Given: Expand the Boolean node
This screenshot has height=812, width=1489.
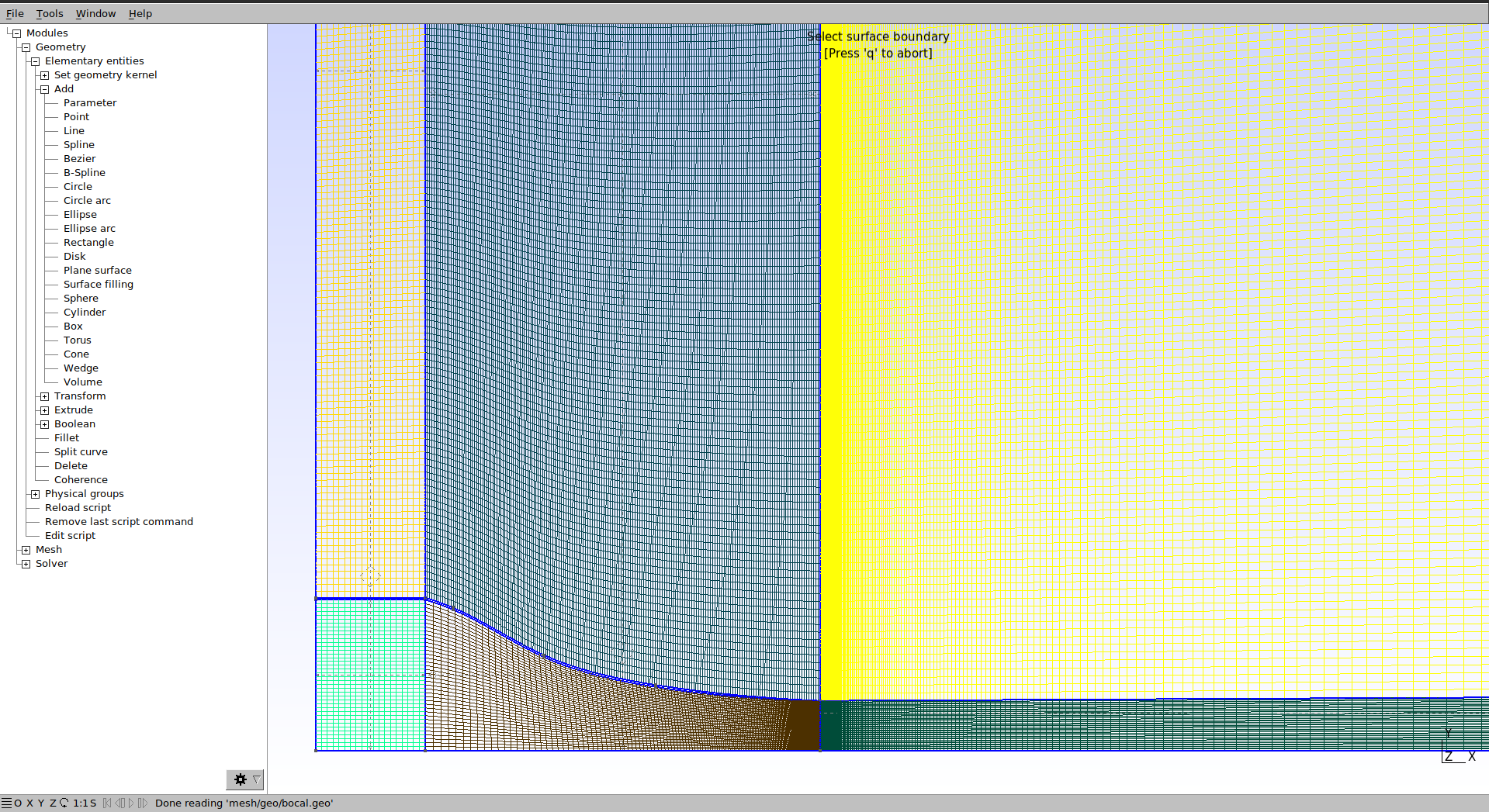Looking at the screenshot, I should pyautogui.click(x=44, y=424).
